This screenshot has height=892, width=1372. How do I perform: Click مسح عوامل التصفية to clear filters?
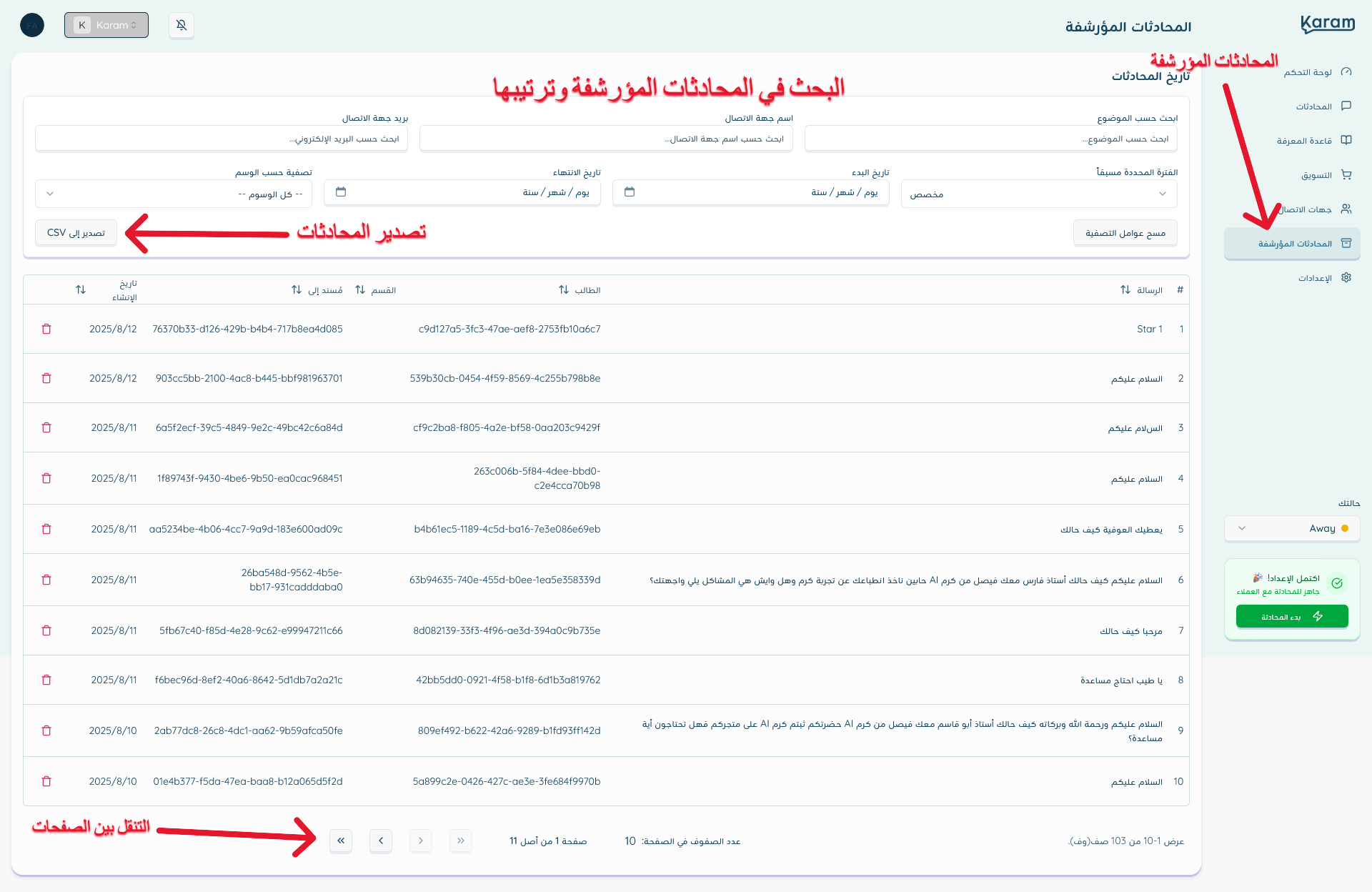click(1125, 232)
